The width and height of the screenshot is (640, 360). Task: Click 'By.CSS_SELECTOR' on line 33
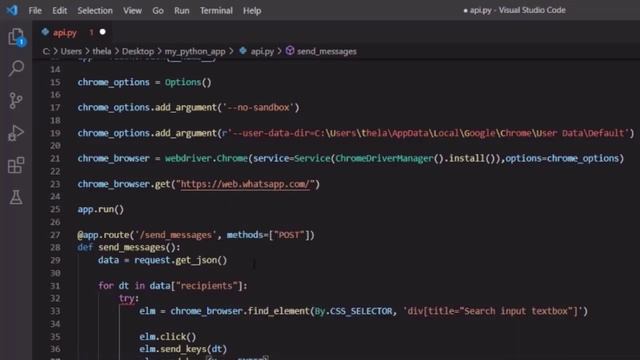[x=353, y=311]
